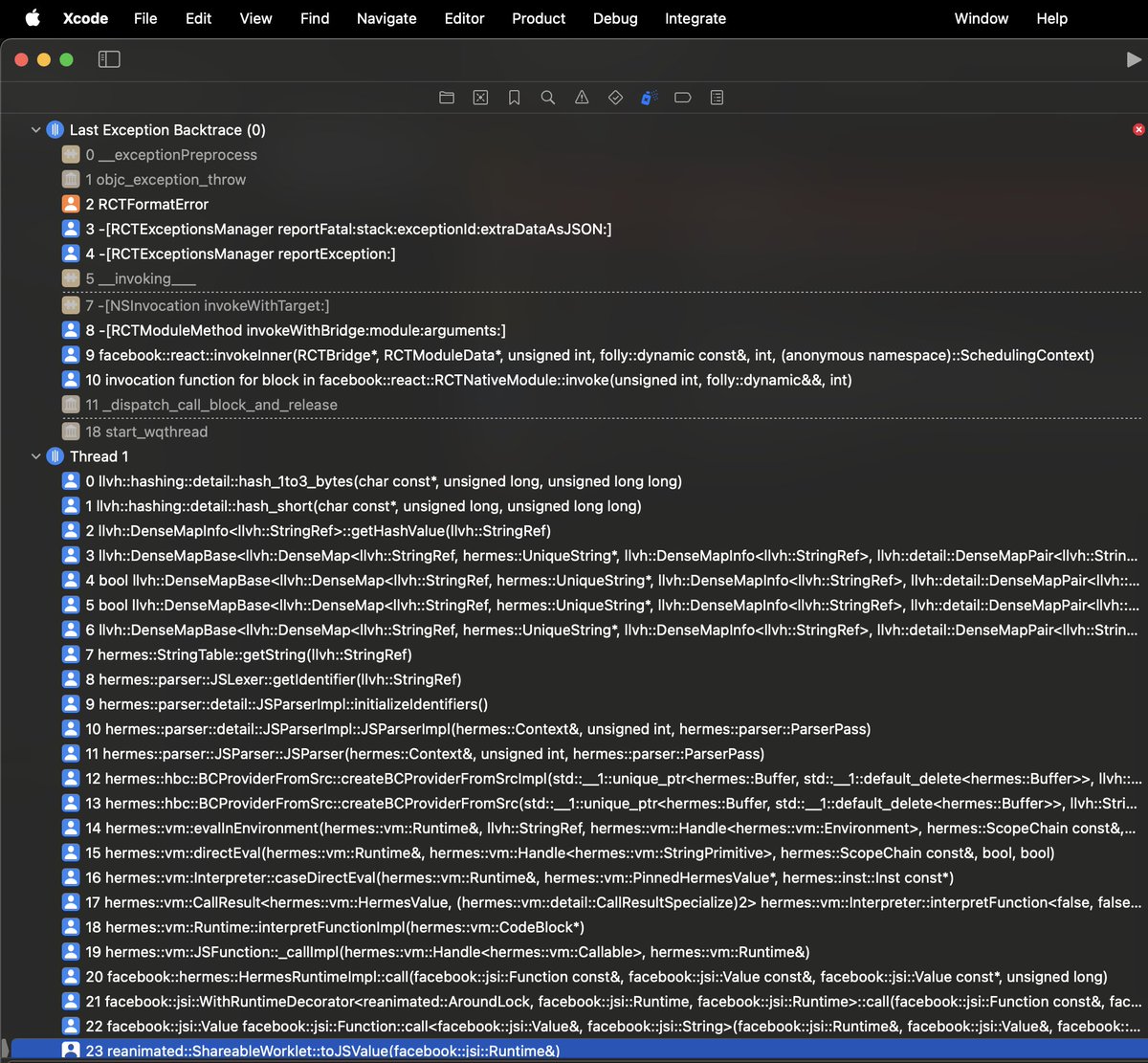Open the Product menu

tap(539, 18)
